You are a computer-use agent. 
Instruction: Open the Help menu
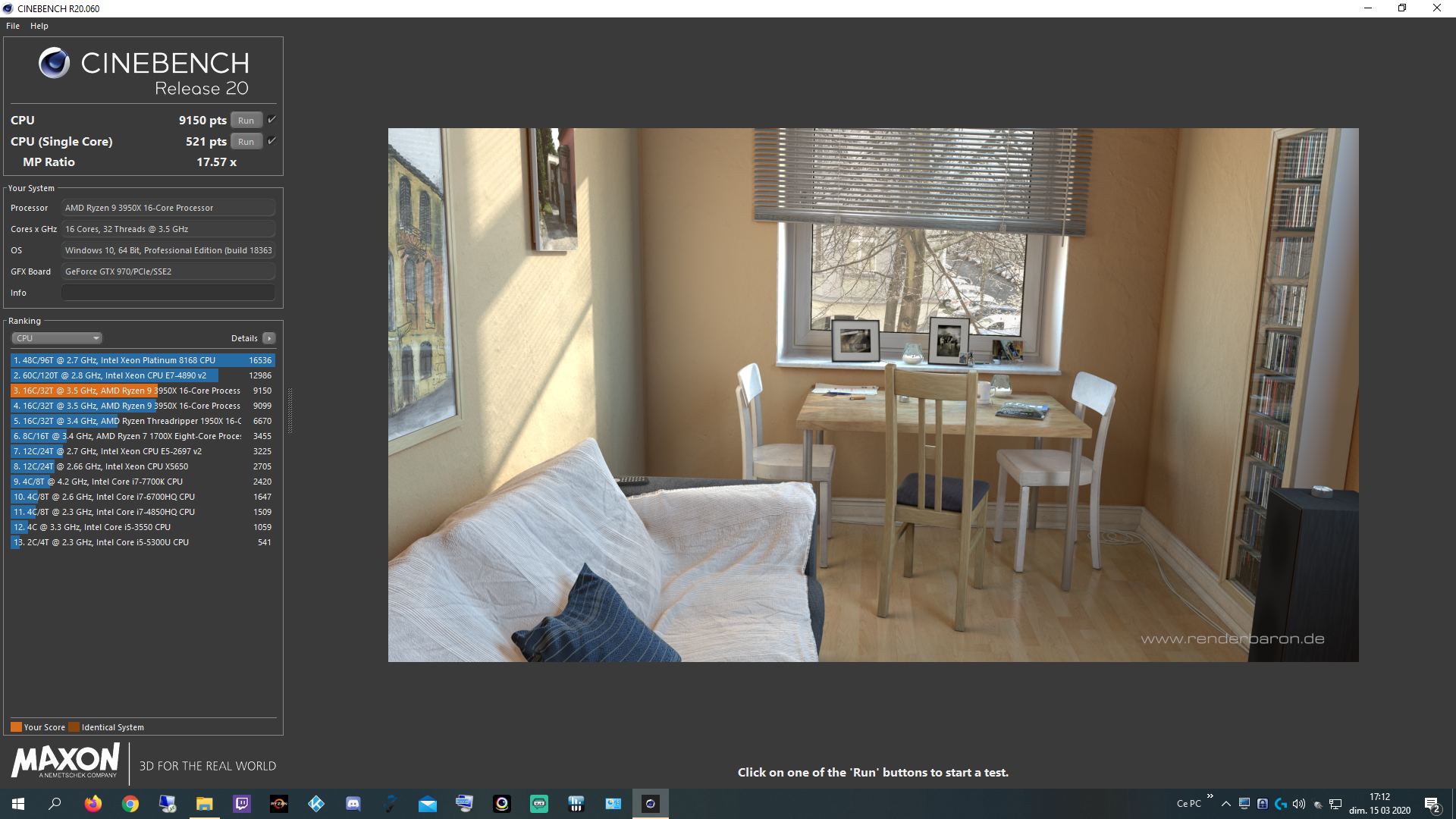click(x=39, y=26)
